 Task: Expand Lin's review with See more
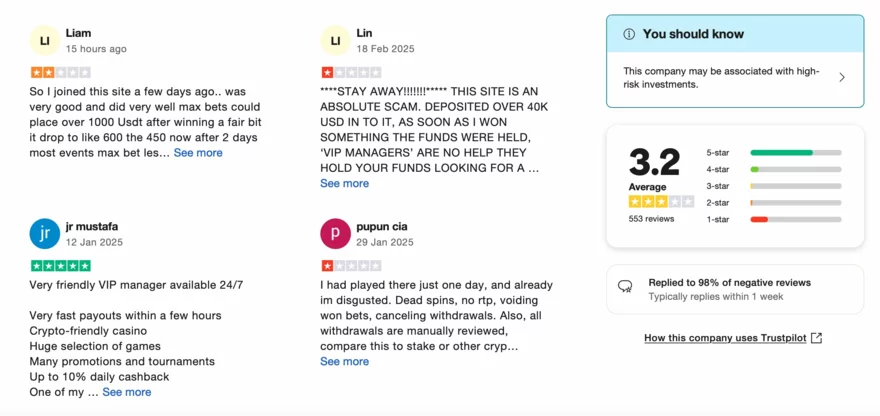coord(344,183)
